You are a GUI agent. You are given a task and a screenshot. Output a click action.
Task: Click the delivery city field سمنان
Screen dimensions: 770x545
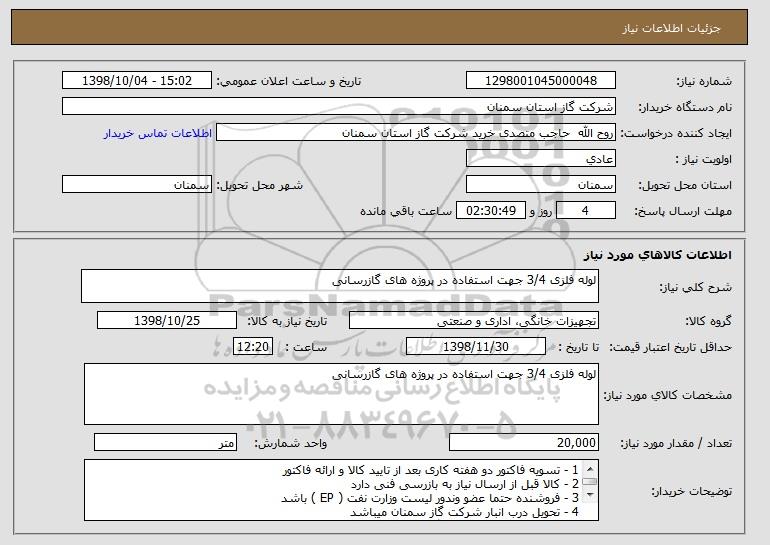[x=137, y=185]
